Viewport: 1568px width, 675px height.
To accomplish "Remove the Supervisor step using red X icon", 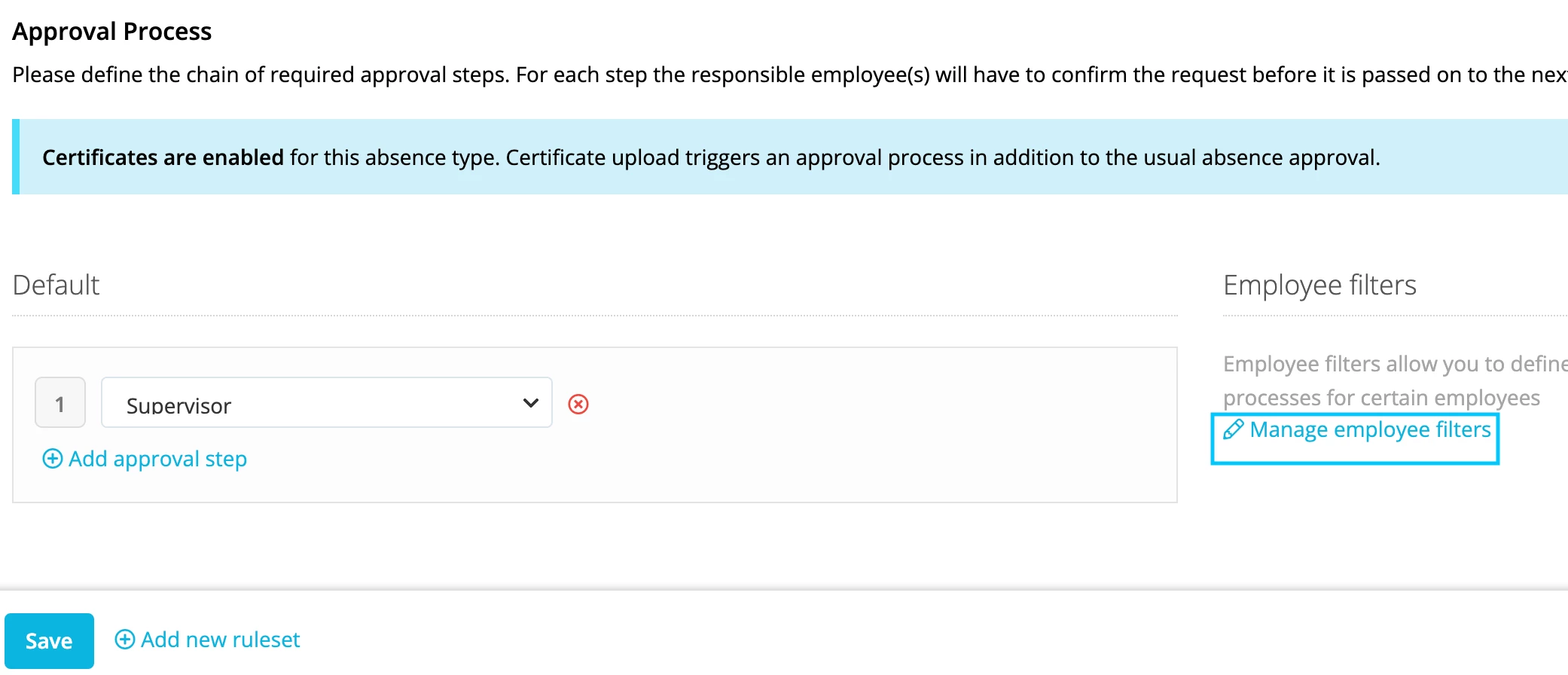I will click(578, 405).
